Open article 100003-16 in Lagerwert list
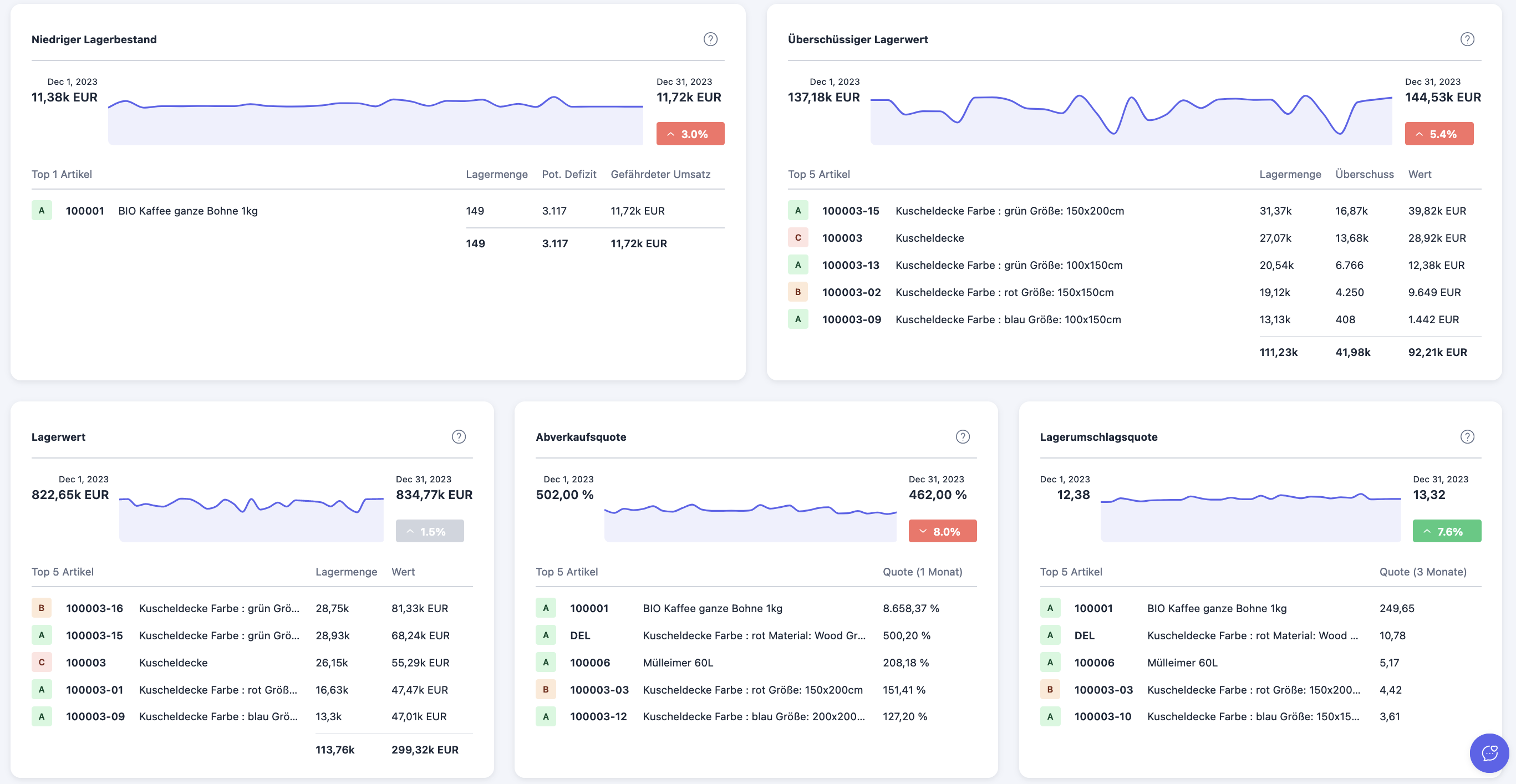This screenshot has height=784, width=1516. click(94, 608)
